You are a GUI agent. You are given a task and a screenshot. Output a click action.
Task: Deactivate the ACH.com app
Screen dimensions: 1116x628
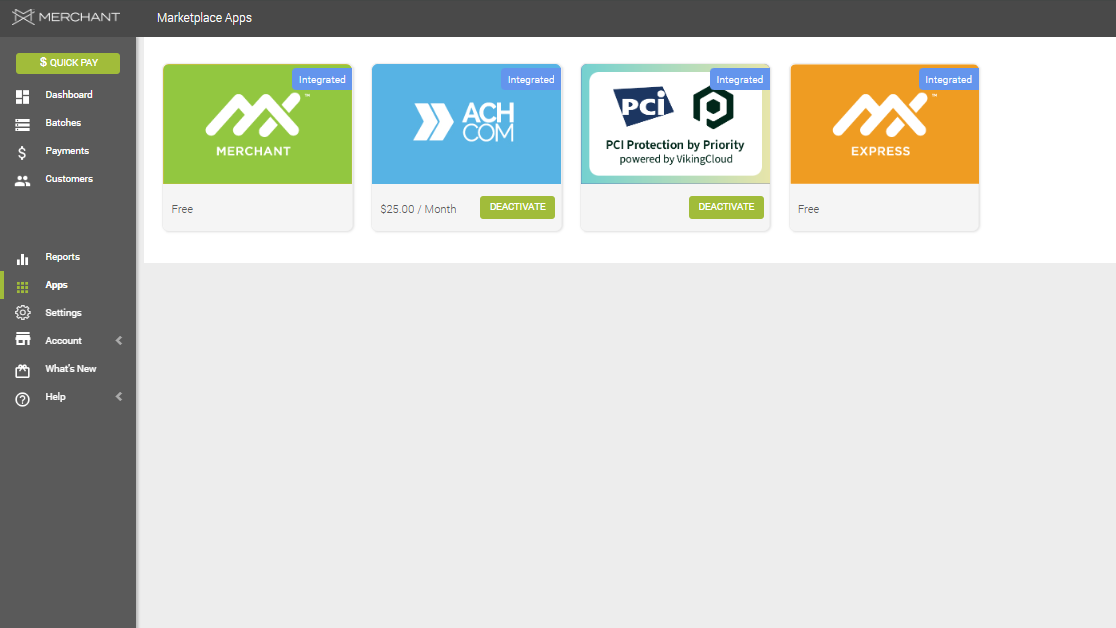517,207
